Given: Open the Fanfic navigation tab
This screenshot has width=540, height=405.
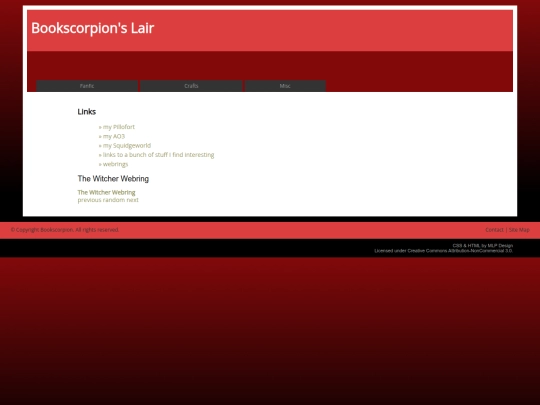Looking at the screenshot, I should coord(87,86).
